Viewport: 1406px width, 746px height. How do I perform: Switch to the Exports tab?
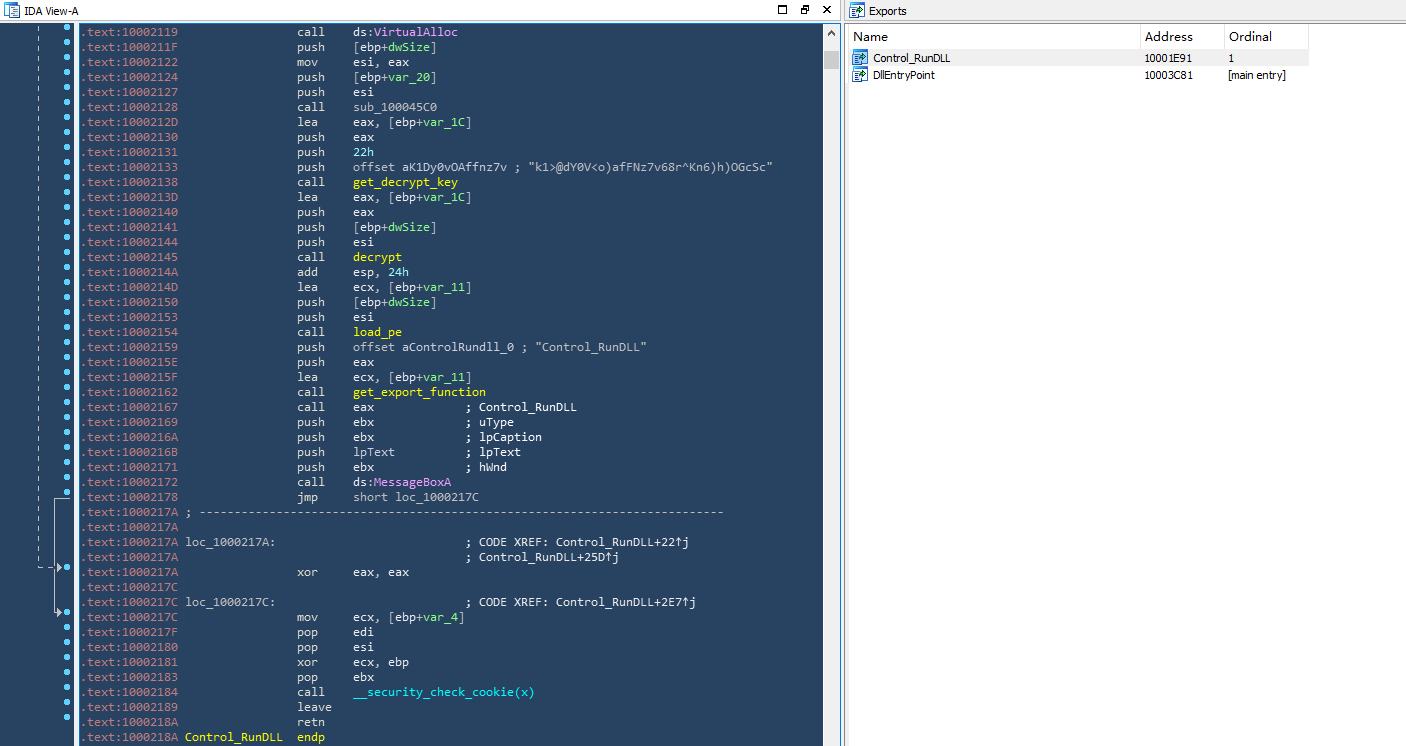point(887,11)
